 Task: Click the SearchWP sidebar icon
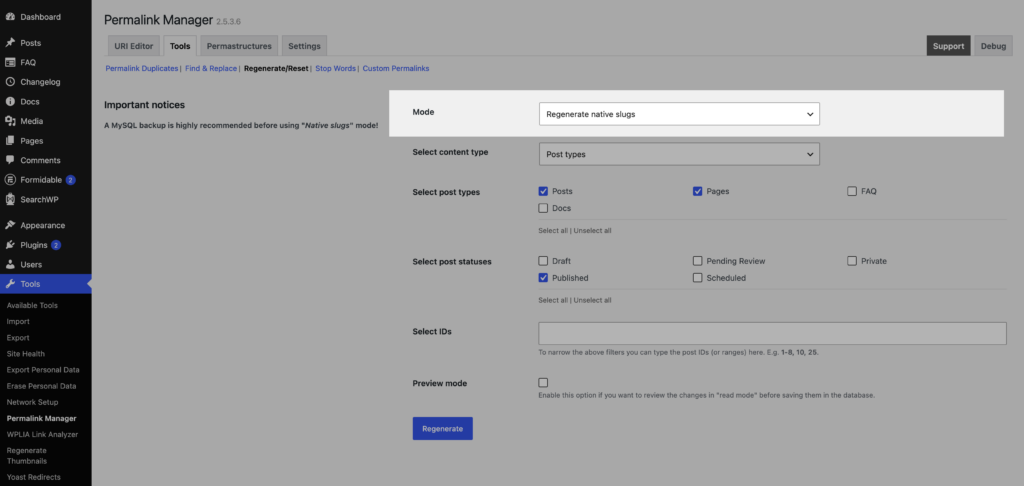[x=10, y=199]
